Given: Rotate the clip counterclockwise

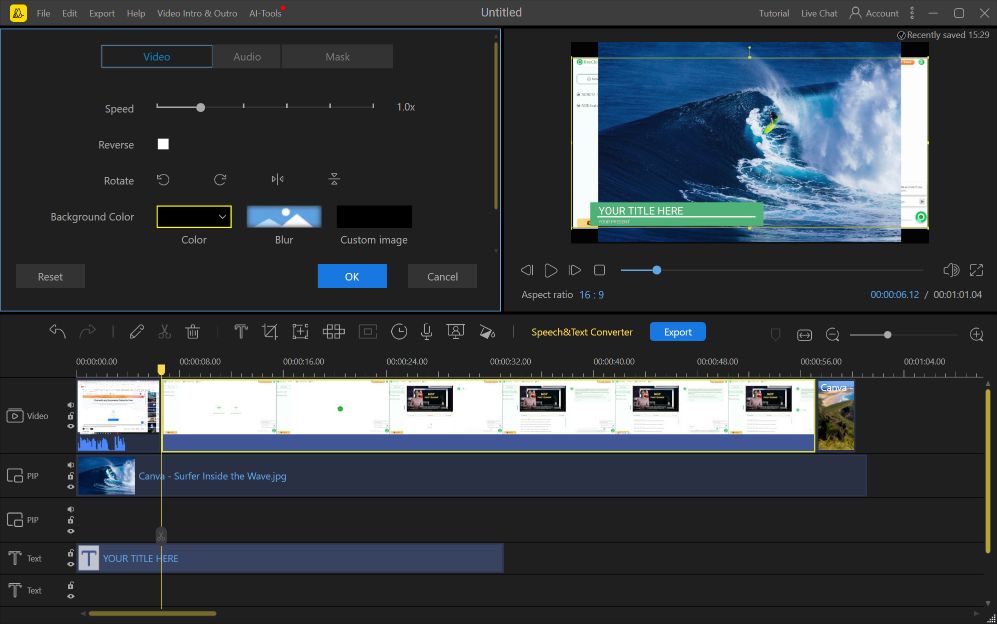Looking at the screenshot, I should click(164, 179).
